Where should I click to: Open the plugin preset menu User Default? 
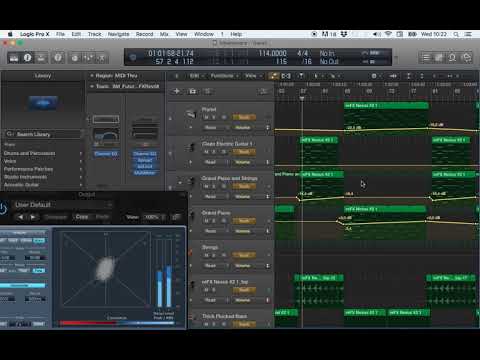coord(63,205)
